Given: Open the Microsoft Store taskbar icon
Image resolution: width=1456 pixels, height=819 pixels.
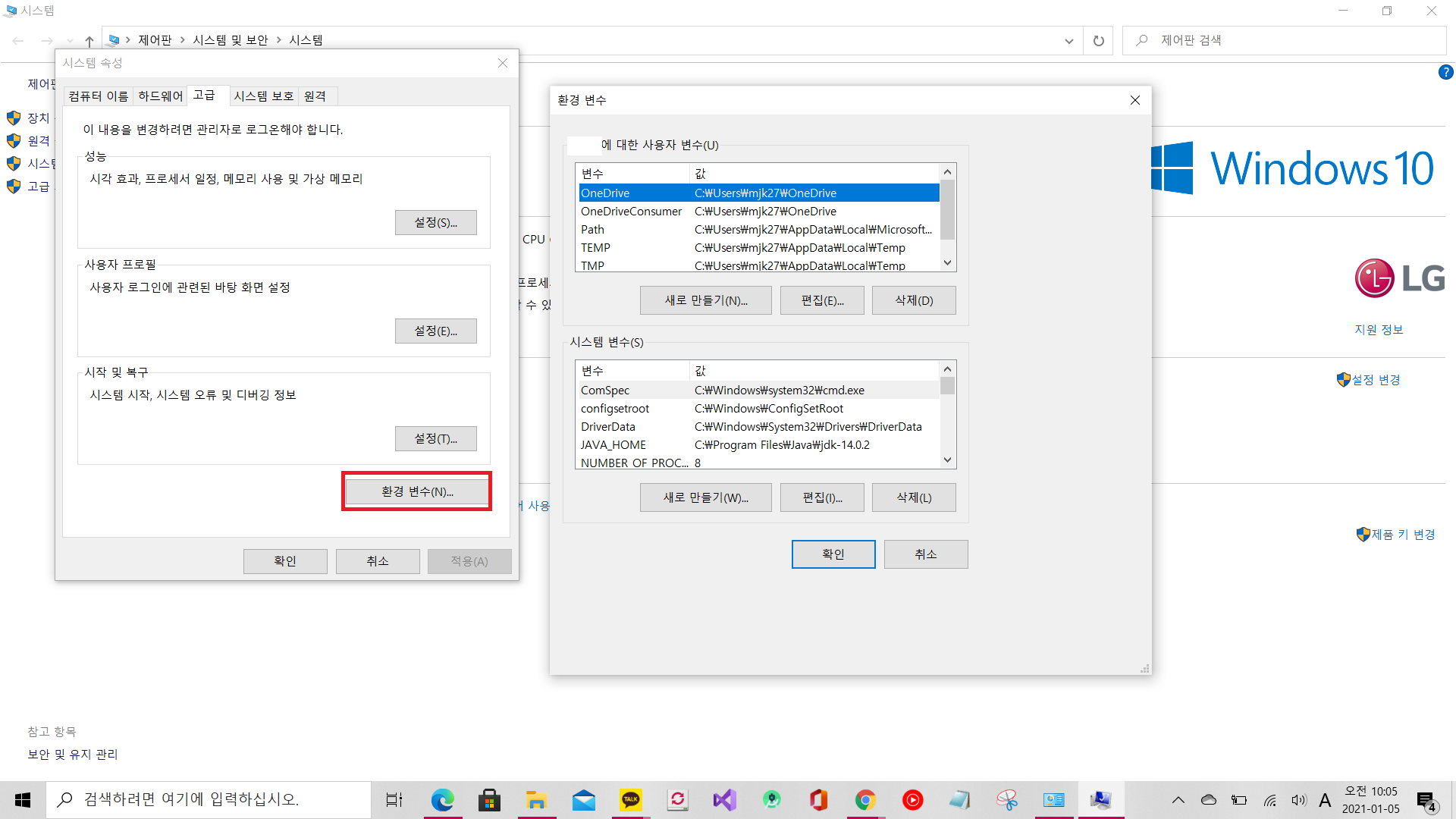Looking at the screenshot, I should pyautogui.click(x=489, y=799).
